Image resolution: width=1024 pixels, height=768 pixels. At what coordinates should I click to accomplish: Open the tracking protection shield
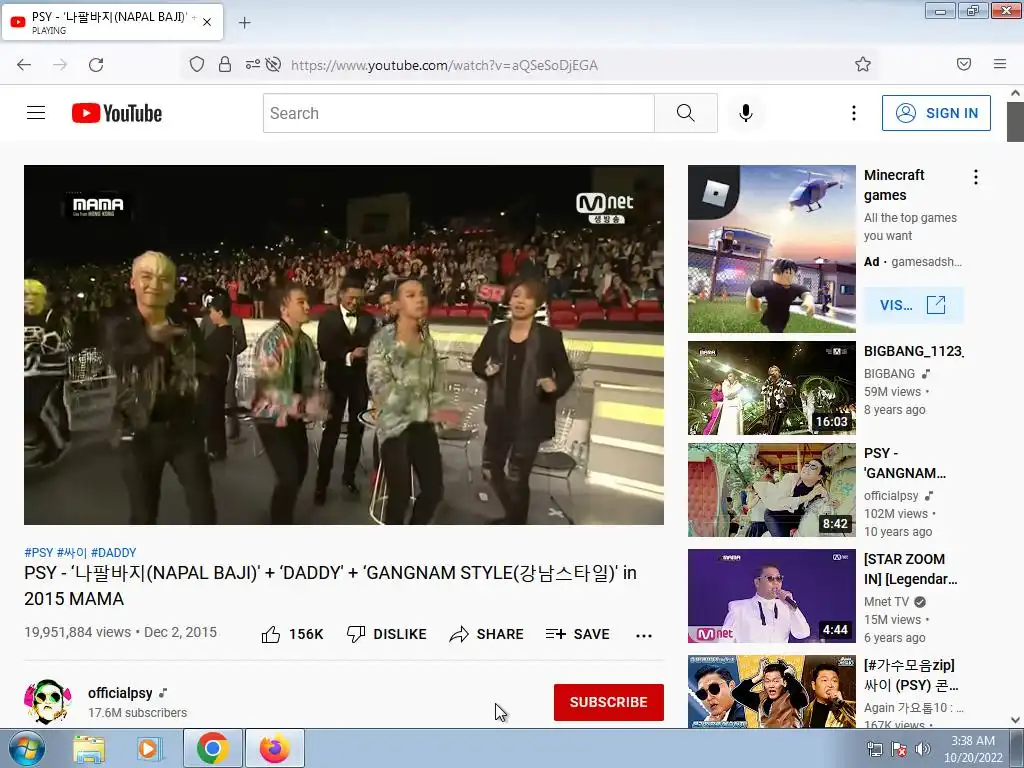pyautogui.click(x=197, y=64)
